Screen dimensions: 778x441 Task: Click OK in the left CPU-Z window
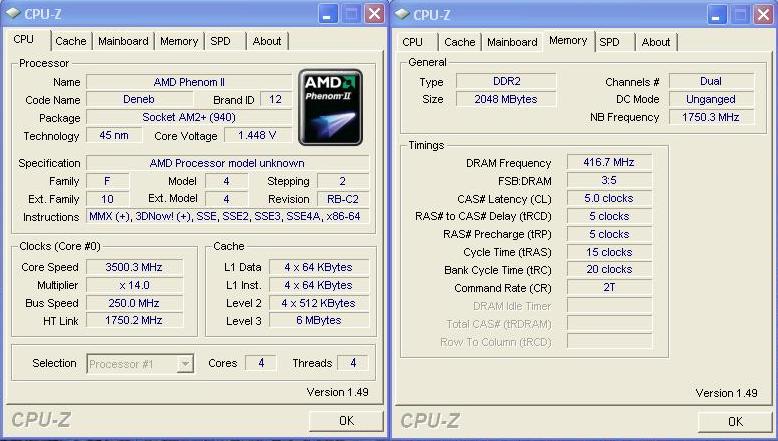(346, 421)
